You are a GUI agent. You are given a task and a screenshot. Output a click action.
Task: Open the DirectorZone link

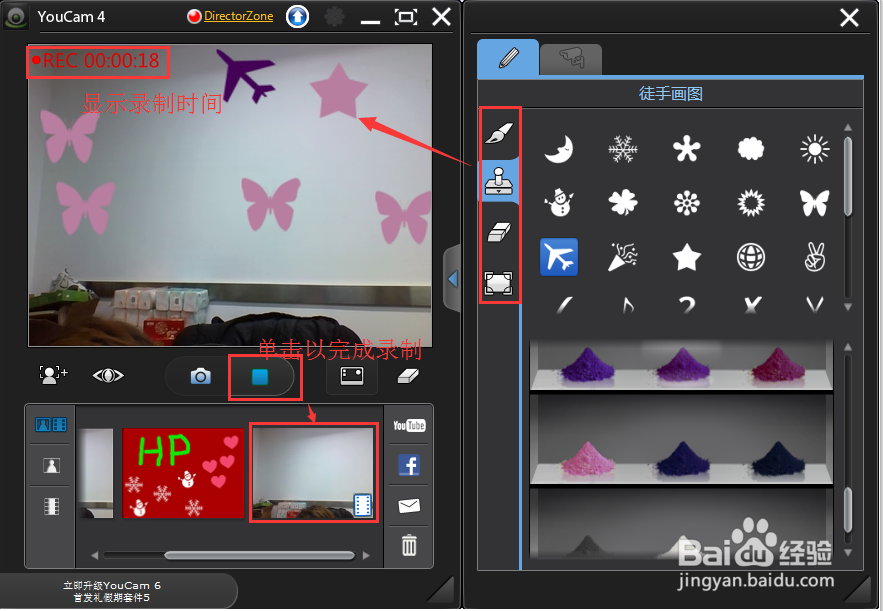(x=238, y=17)
